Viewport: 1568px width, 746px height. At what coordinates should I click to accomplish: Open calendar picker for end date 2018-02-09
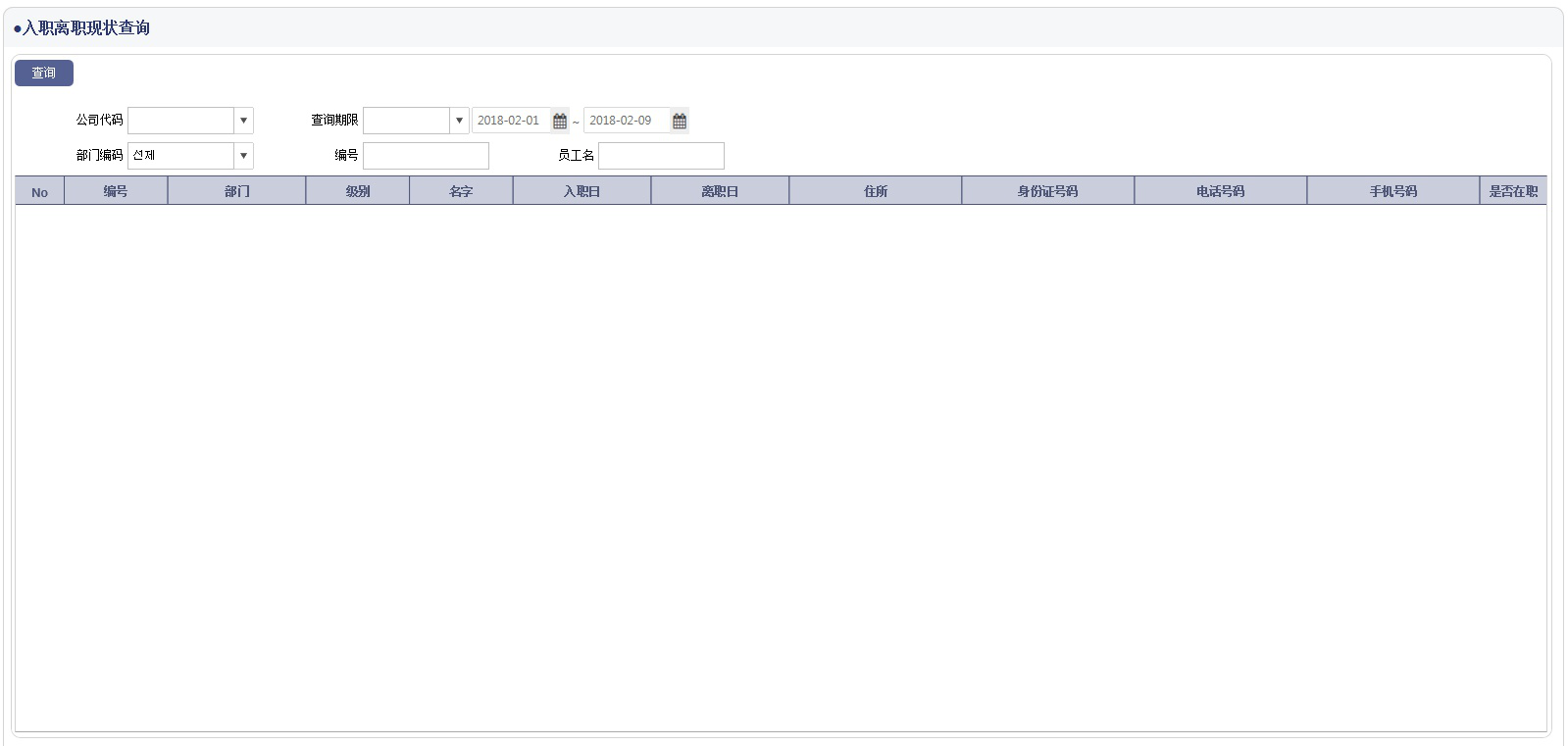coord(680,121)
